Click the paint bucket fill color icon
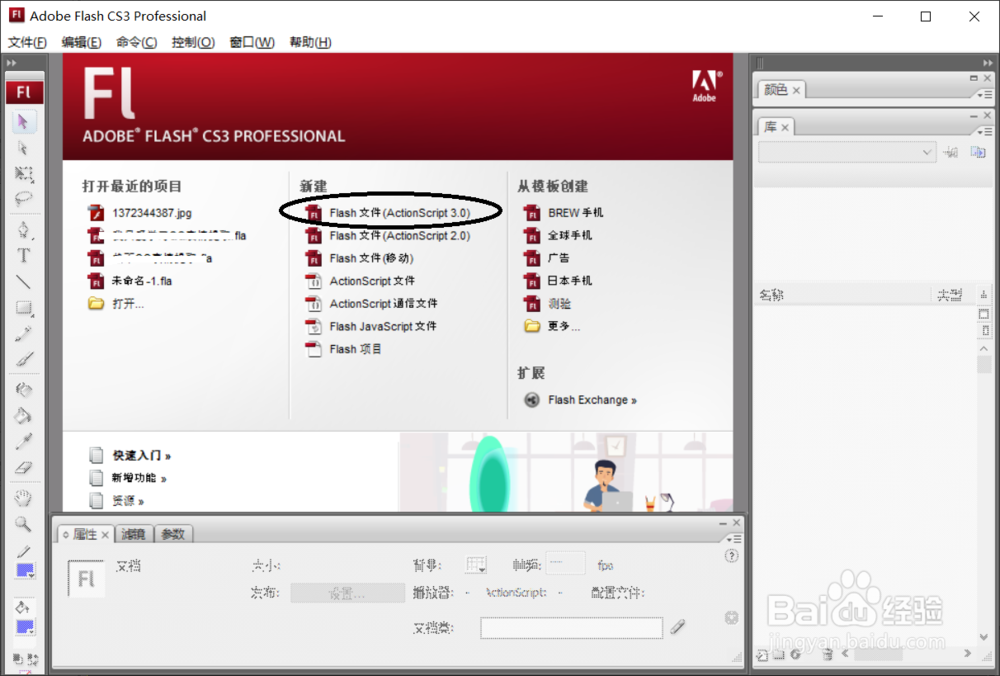The width and height of the screenshot is (1000, 676). tap(22, 606)
